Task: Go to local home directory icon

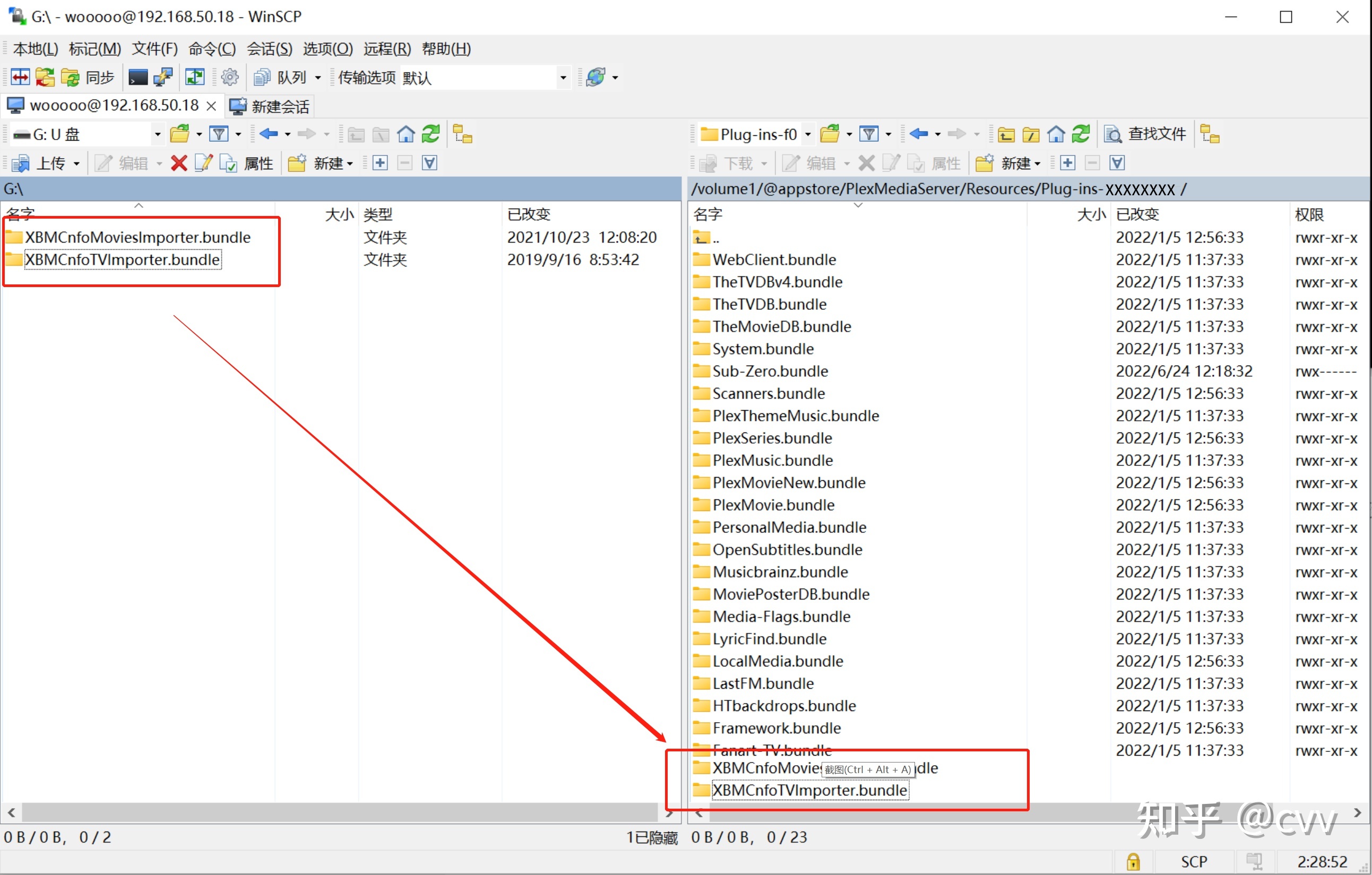Action: (405, 134)
